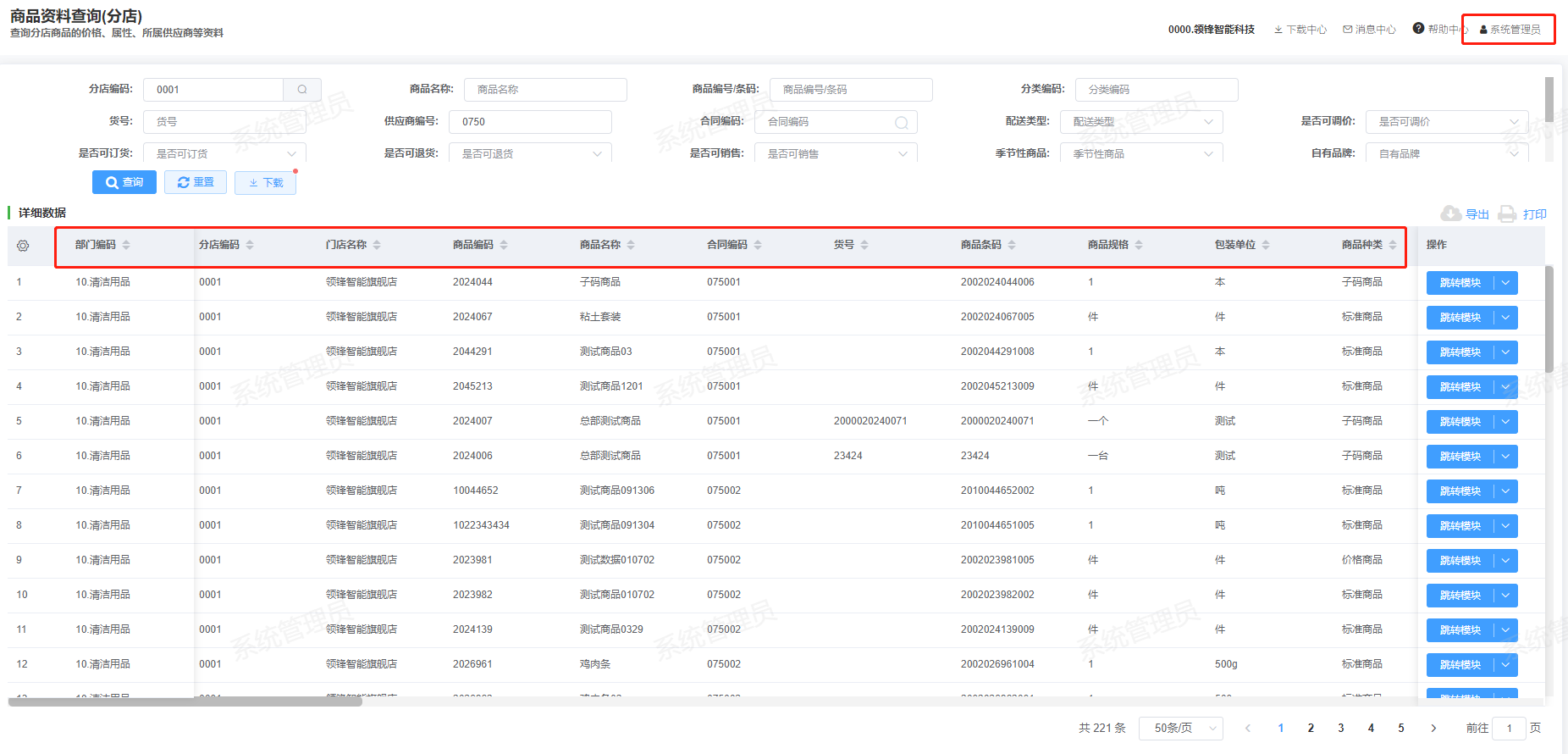Click the search icon in 分店编码 field
This screenshot has width=1568, height=754.
point(302,90)
